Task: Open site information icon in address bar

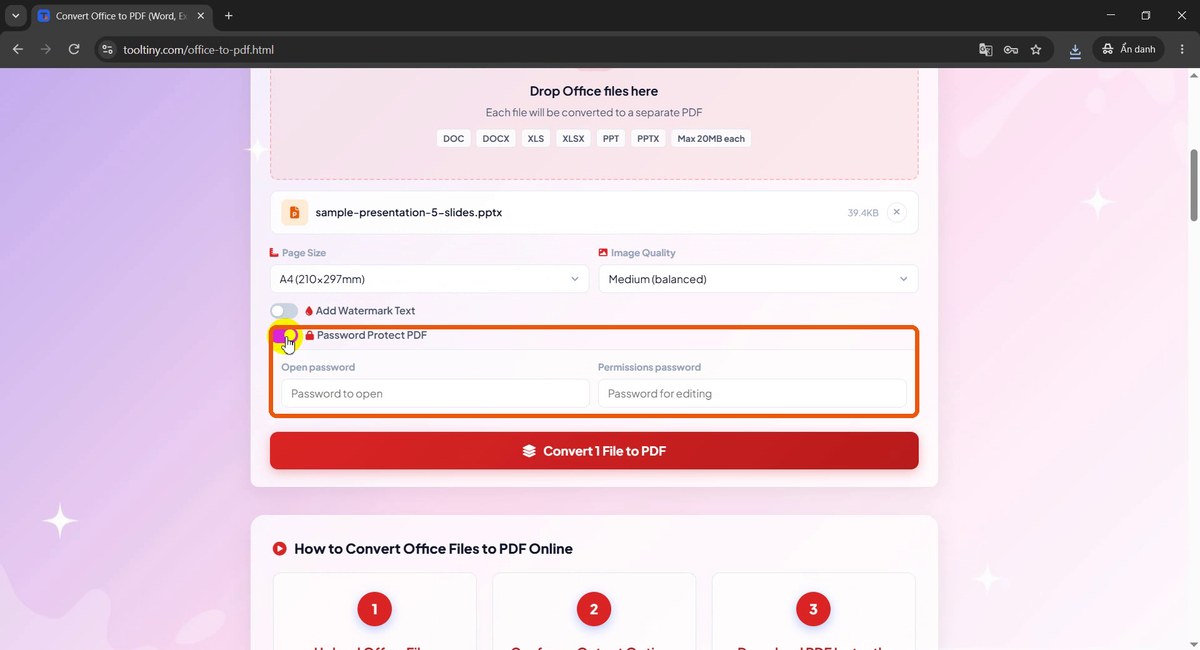Action: coord(108,49)
